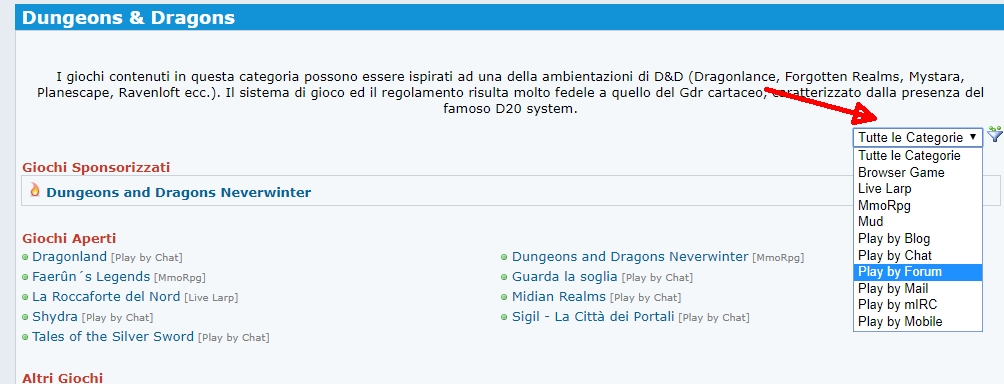
Task: Open the Tutte le Categorie combo box
Action: 918,137
